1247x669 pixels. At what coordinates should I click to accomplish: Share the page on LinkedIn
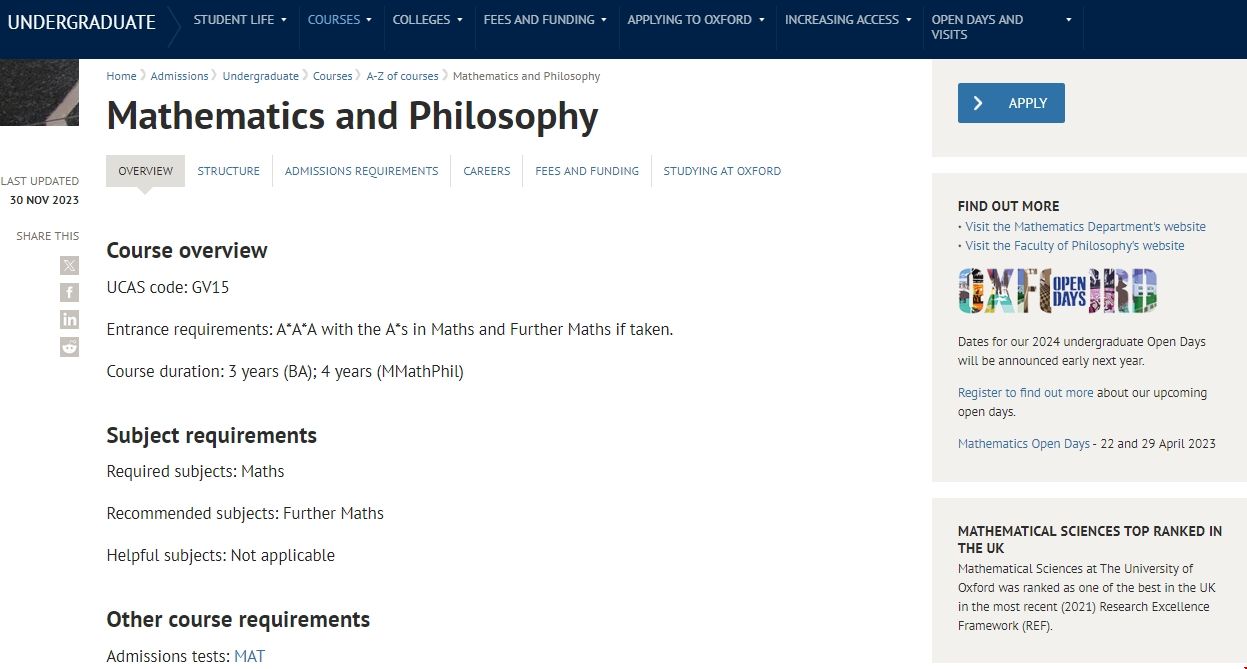tap(69, 319)
